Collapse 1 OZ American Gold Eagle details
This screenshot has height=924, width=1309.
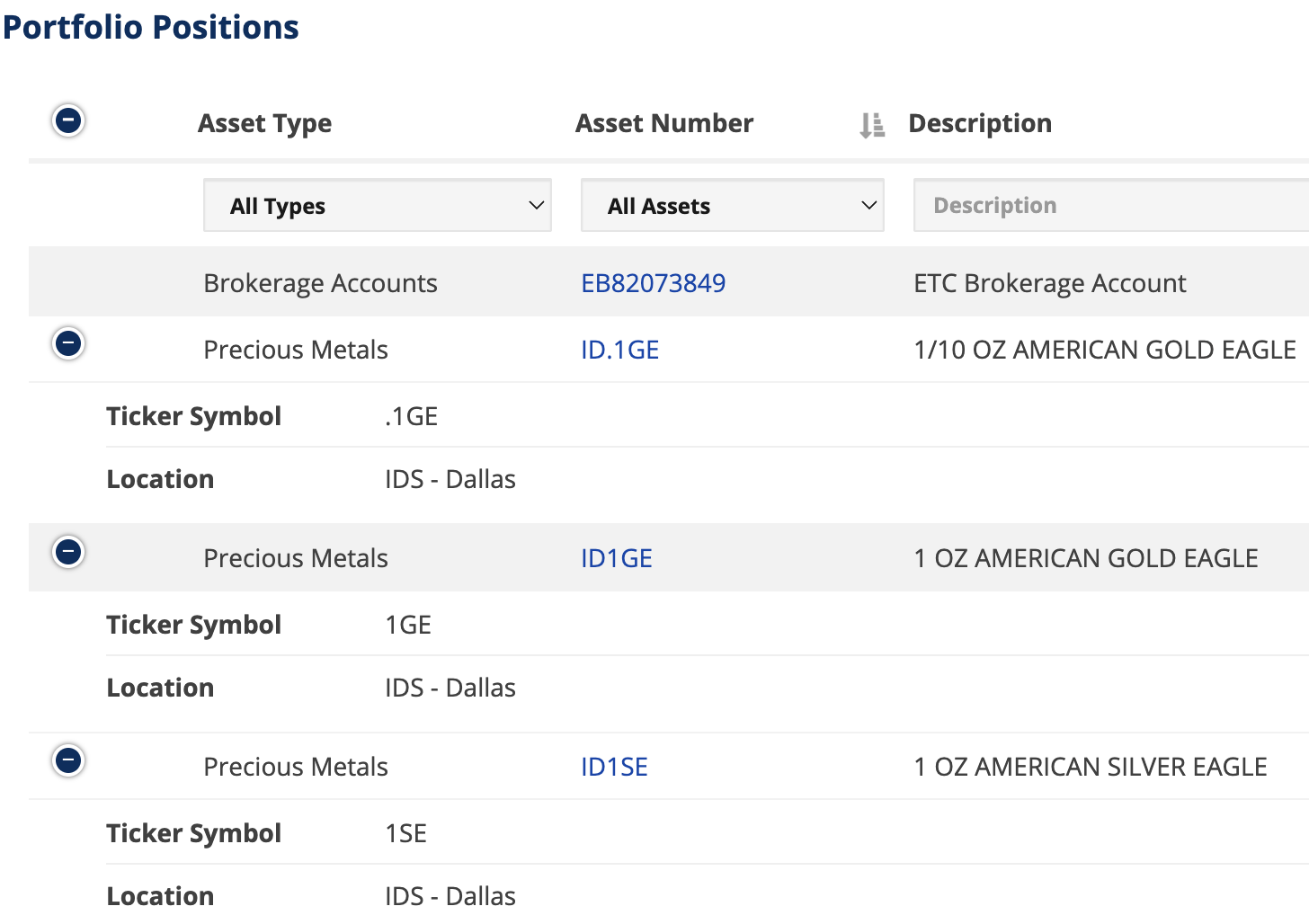click(68, 552)
